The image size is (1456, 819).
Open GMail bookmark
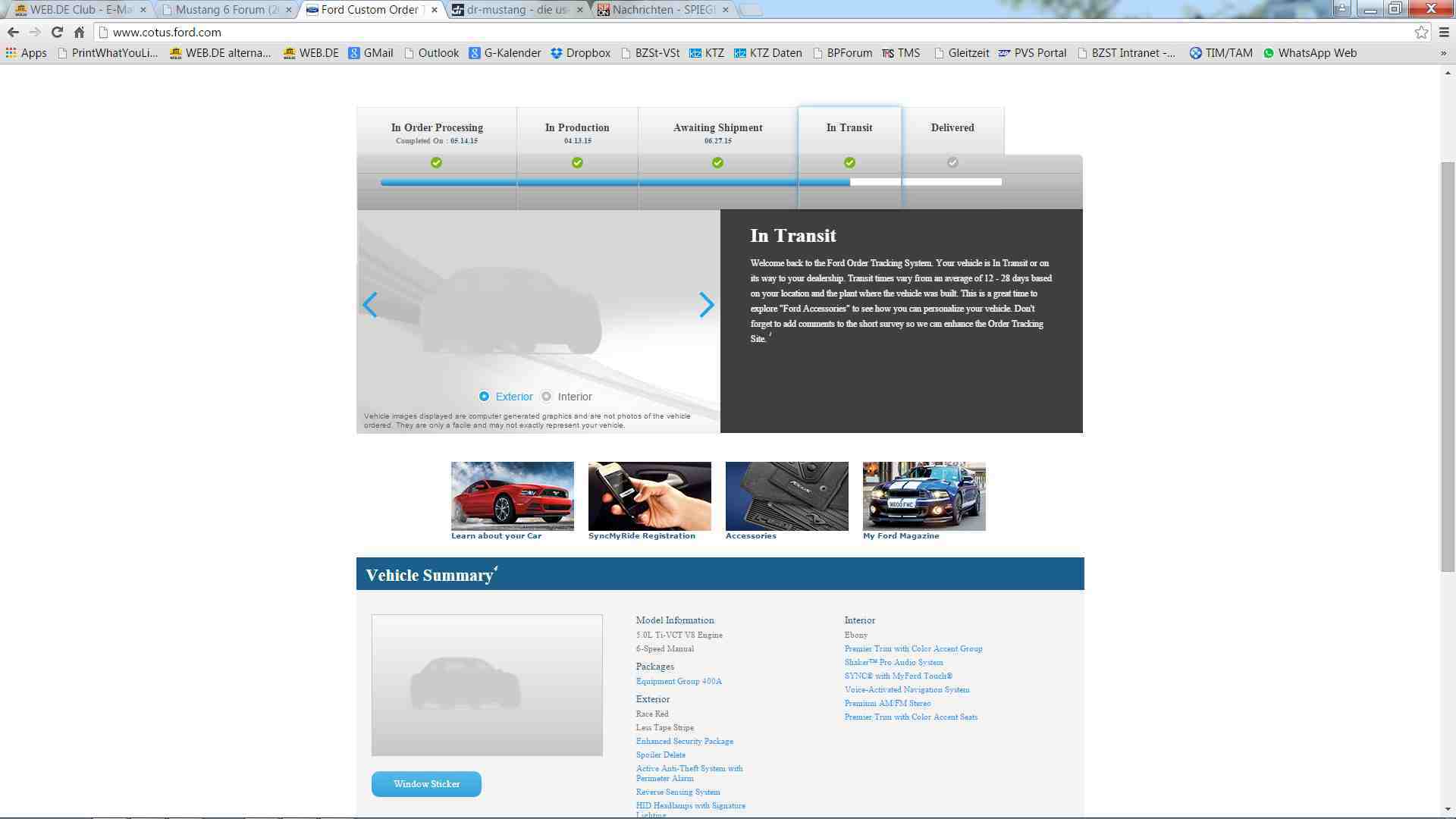371,53
